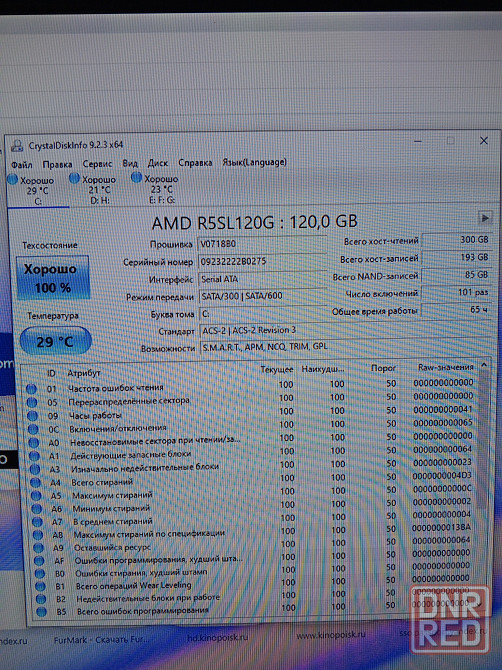Select the Частота ошибок чтения row
502x670 pixels.
tap(250, 386)
